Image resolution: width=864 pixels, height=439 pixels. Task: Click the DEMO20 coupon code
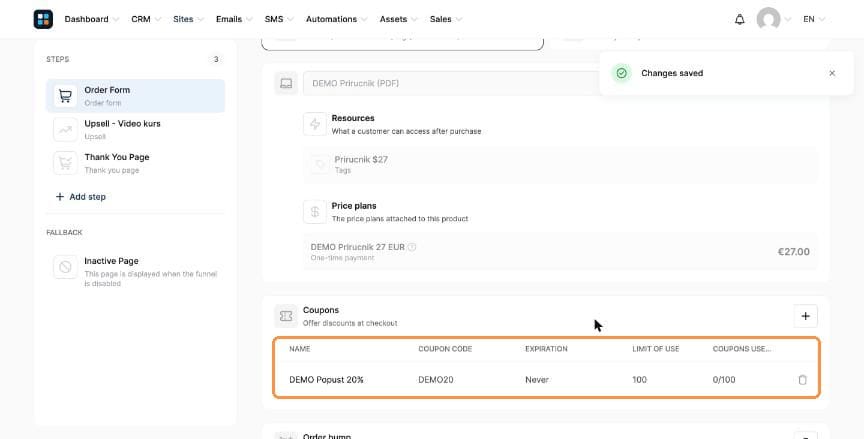[x=436, y=380]
